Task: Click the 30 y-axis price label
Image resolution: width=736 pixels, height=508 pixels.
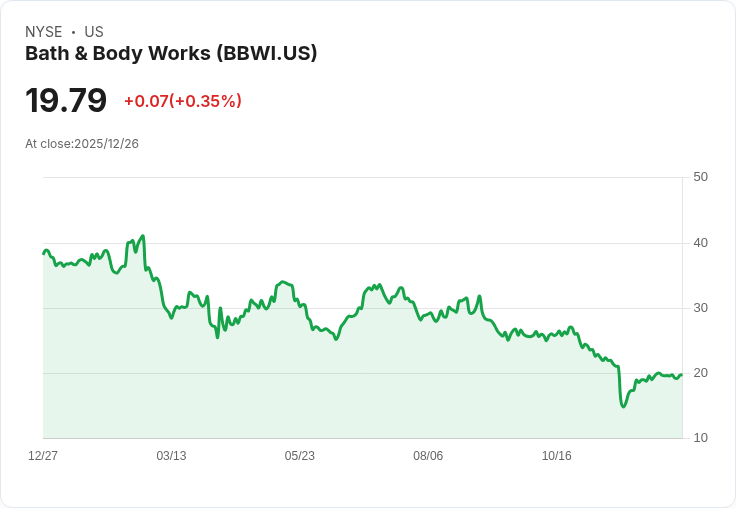Action: [x=700, y=308]
